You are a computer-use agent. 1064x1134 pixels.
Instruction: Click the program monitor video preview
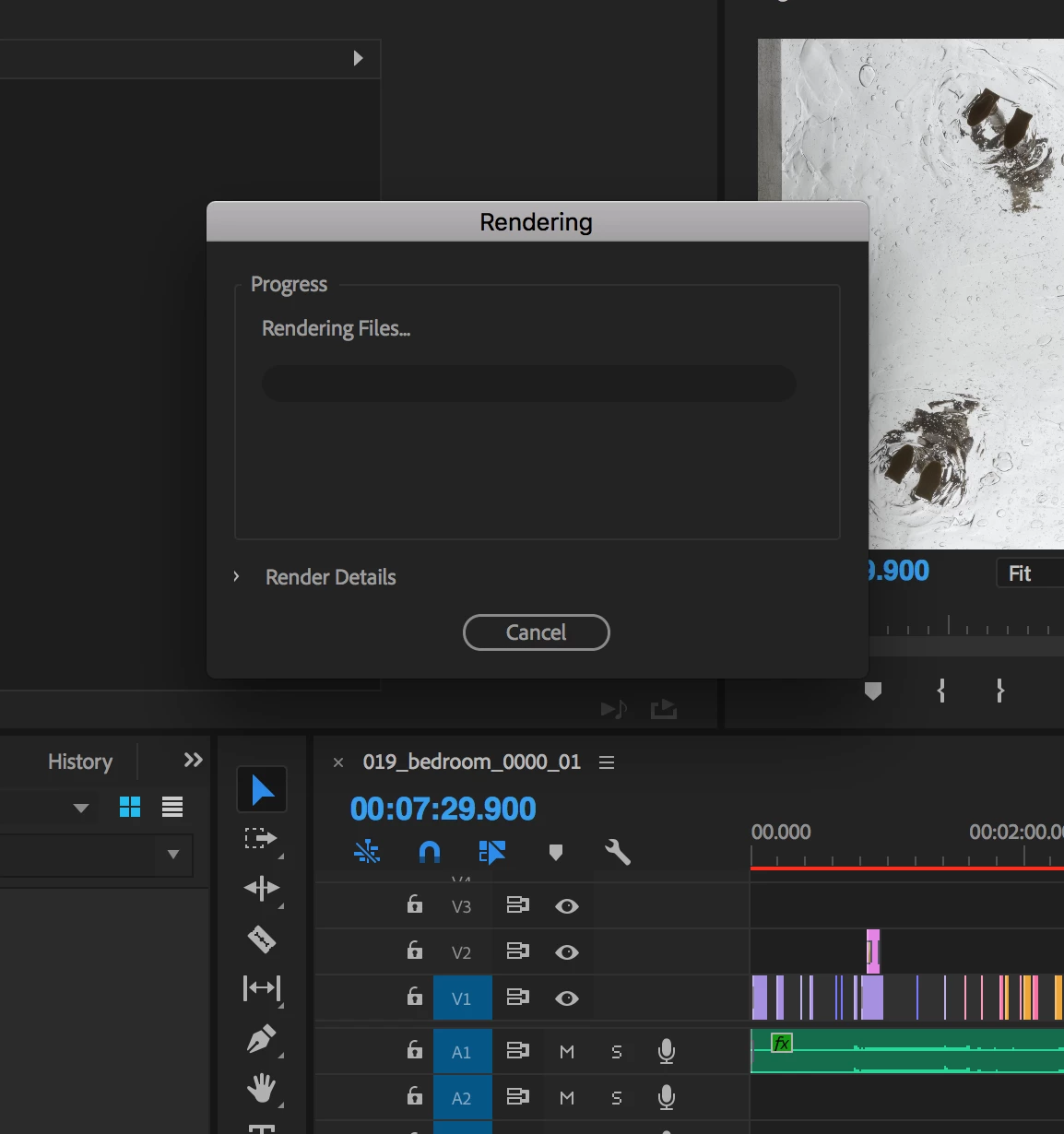tap(911, 293)
